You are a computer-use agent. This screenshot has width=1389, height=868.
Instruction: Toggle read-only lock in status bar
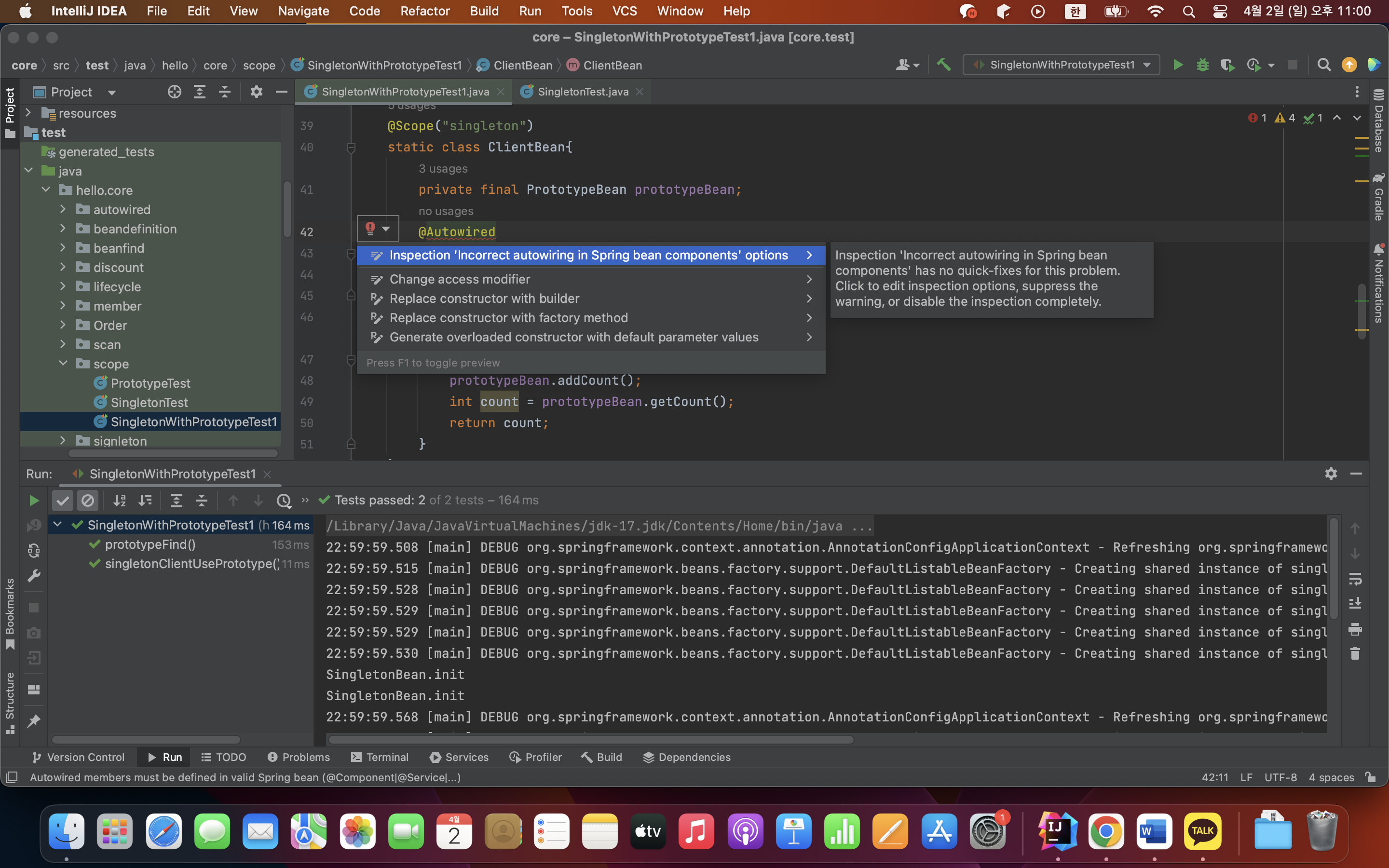click(1371, 777)
